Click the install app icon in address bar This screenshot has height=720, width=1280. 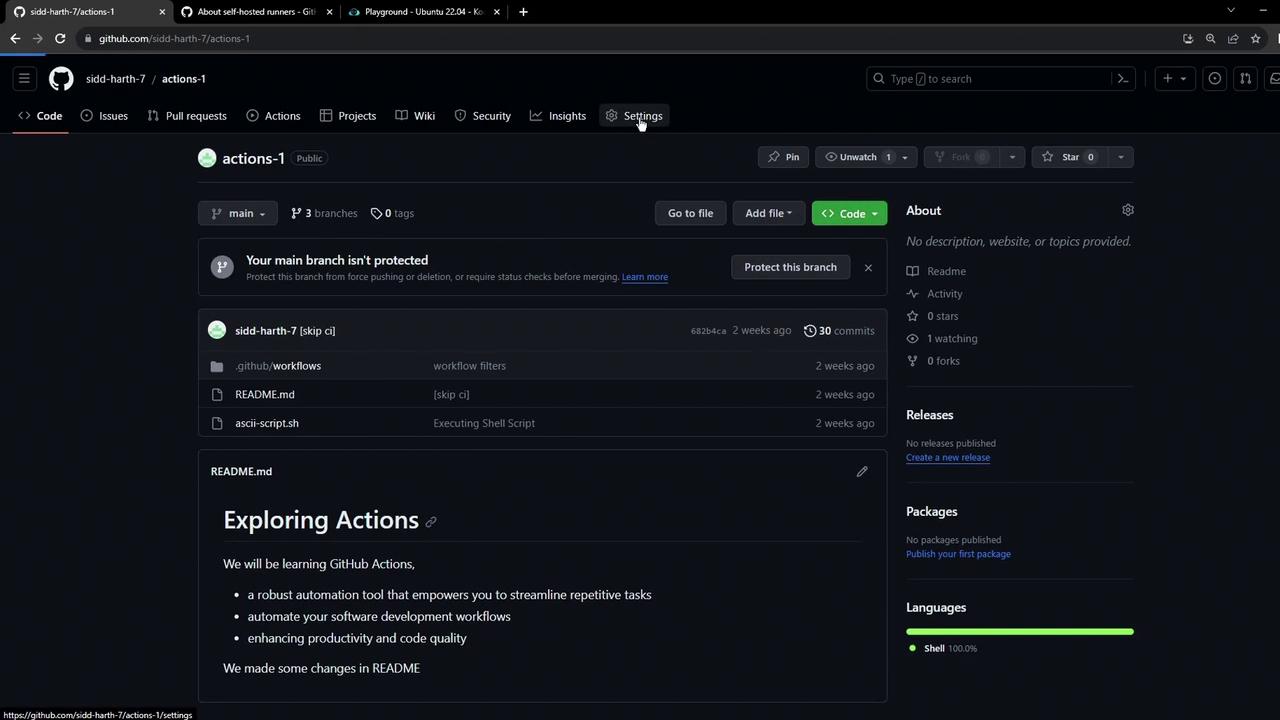1188,38
